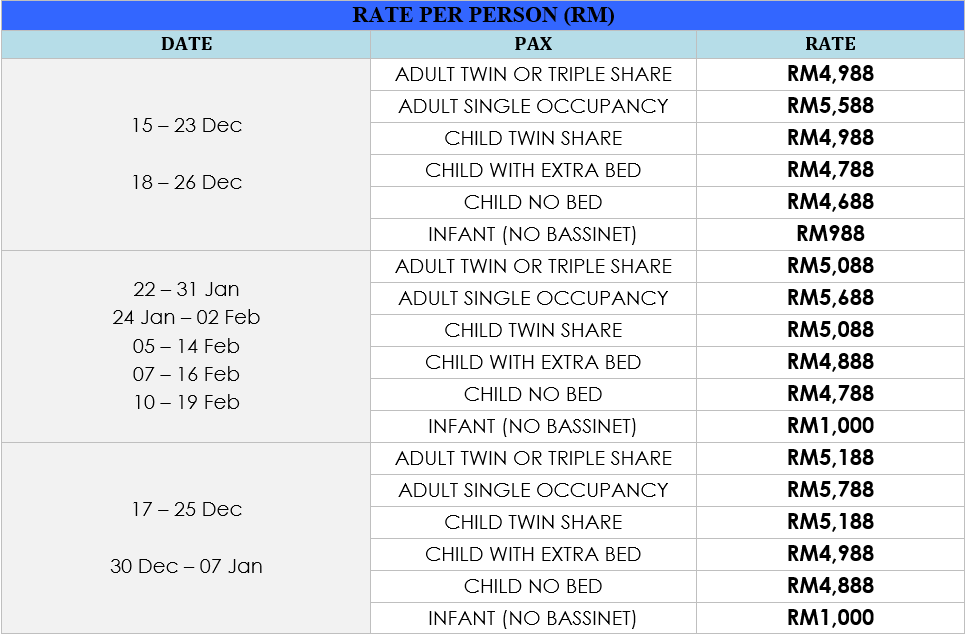This screenshot has height=634, width=966.
Task: Click the 17 – 25 Dec date
Action: point(186,509)
